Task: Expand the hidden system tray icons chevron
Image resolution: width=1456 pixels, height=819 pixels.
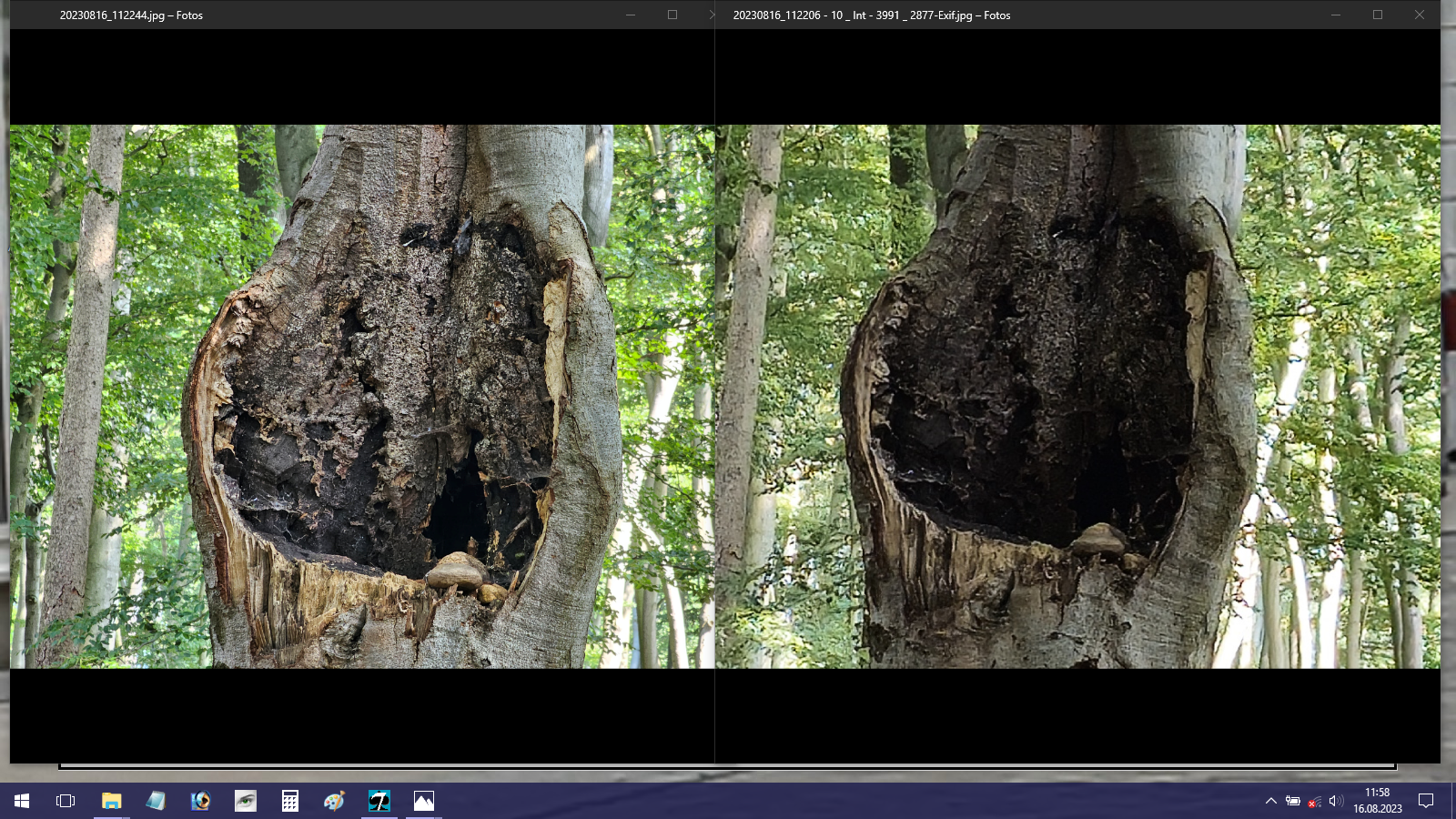Action: point(1270,801)
